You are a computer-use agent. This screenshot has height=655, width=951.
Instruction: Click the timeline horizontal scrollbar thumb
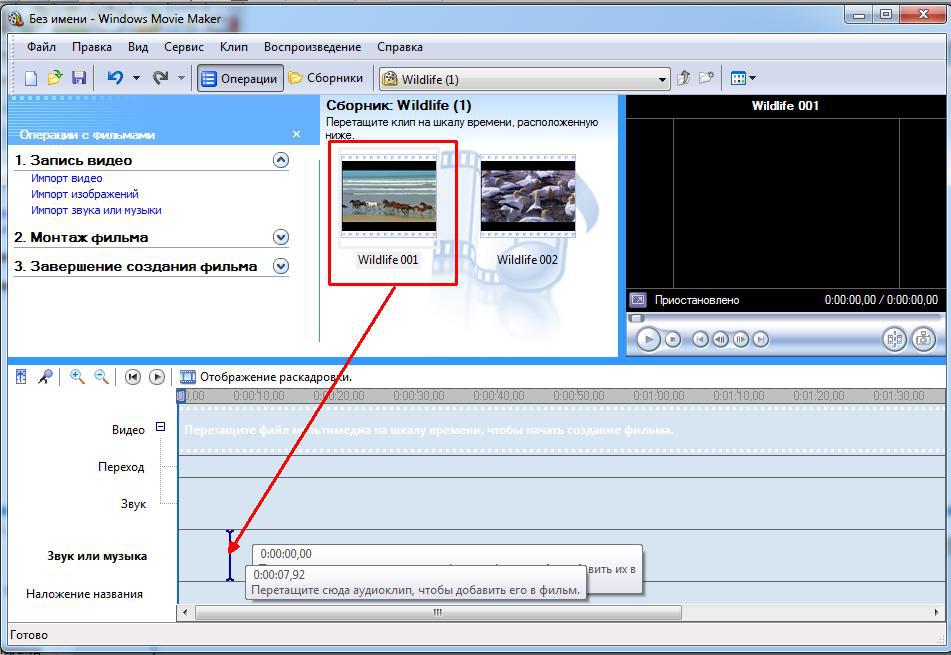[438, 613]
